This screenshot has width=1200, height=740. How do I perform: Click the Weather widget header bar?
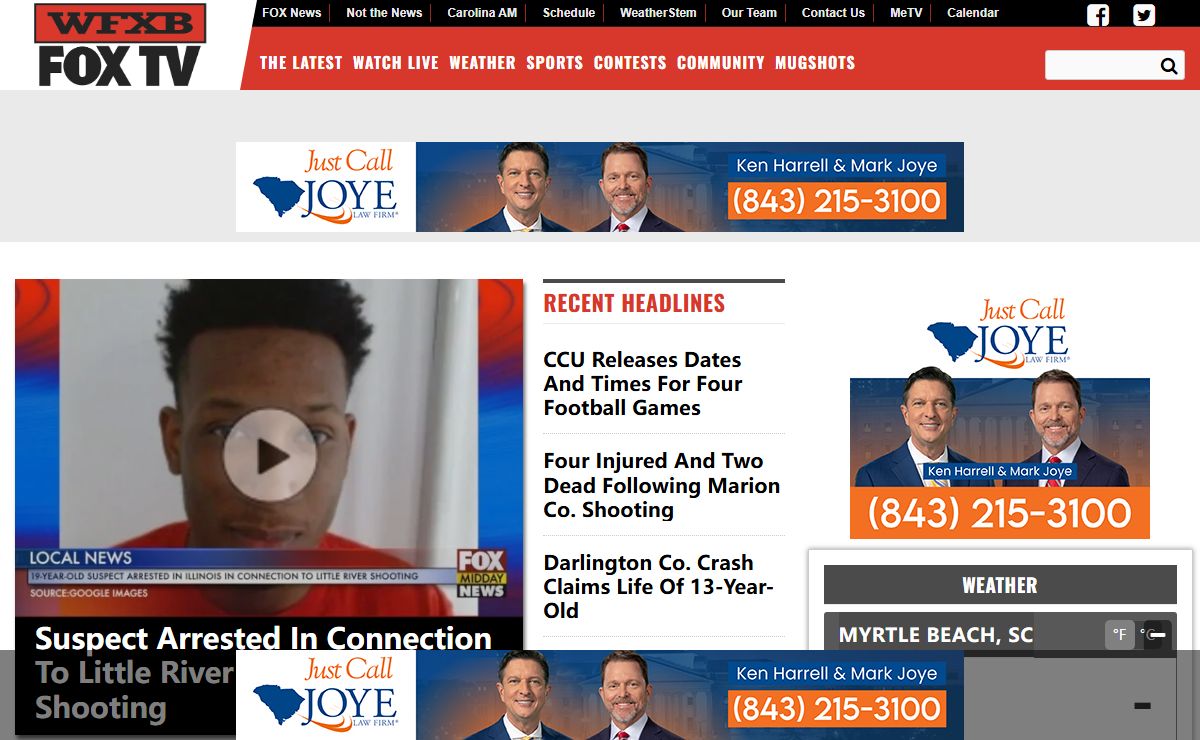click(x=1000, y=585)
